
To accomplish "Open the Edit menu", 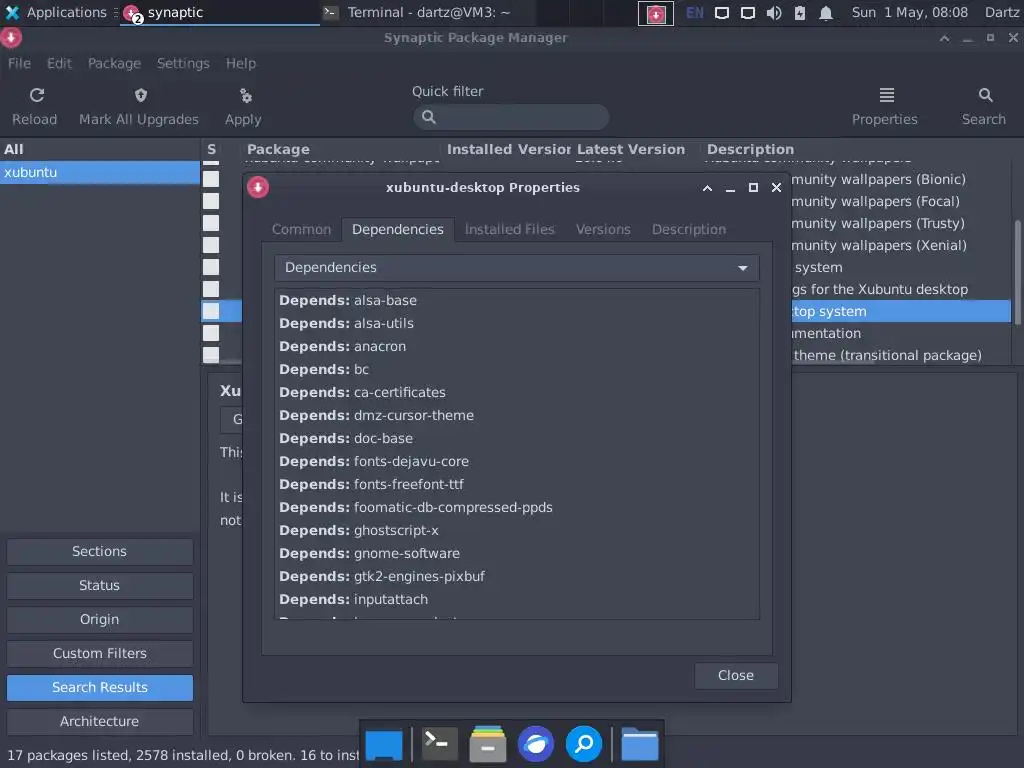I will point(59,63).
